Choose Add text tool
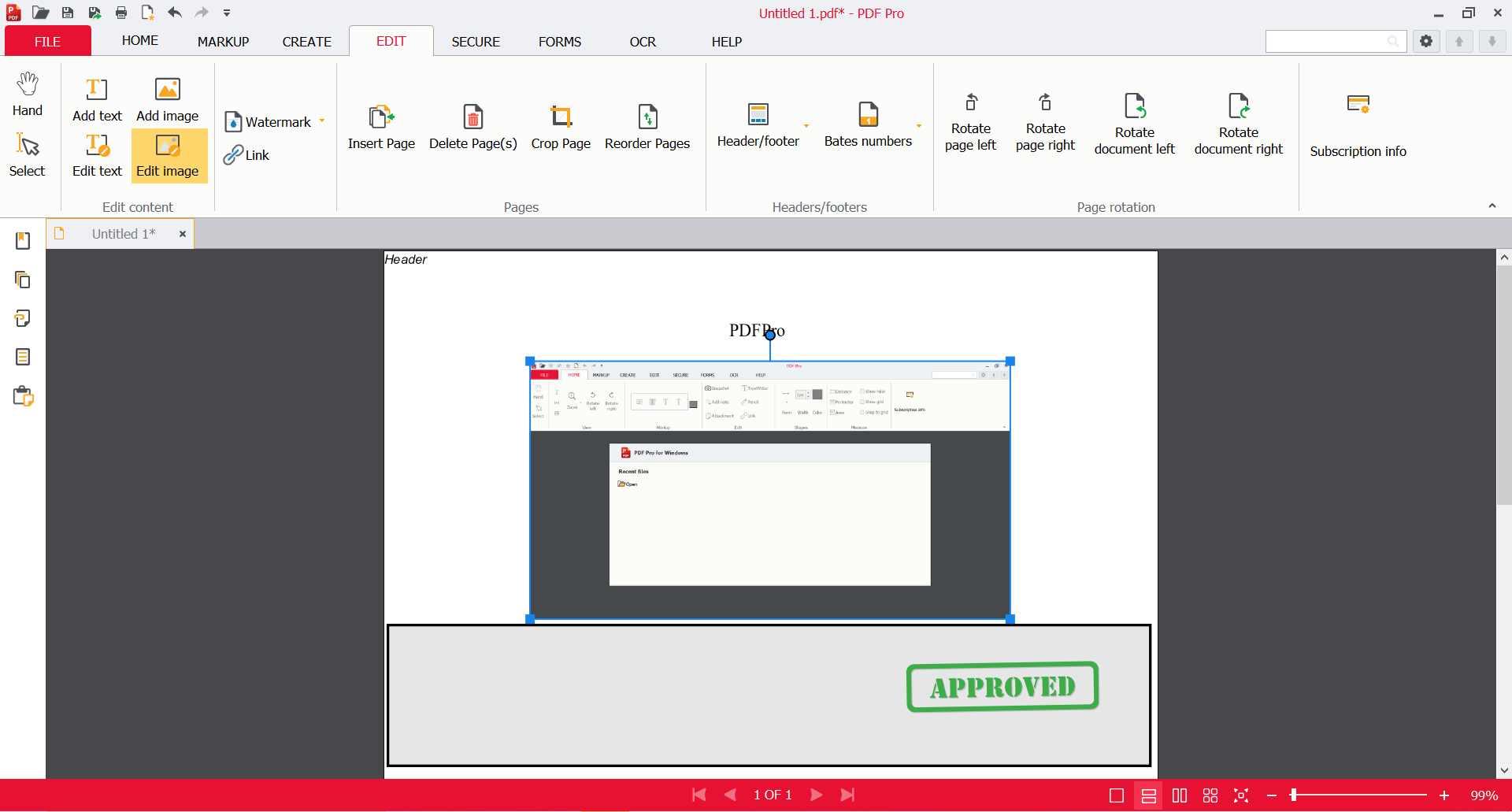 point(97,99)
